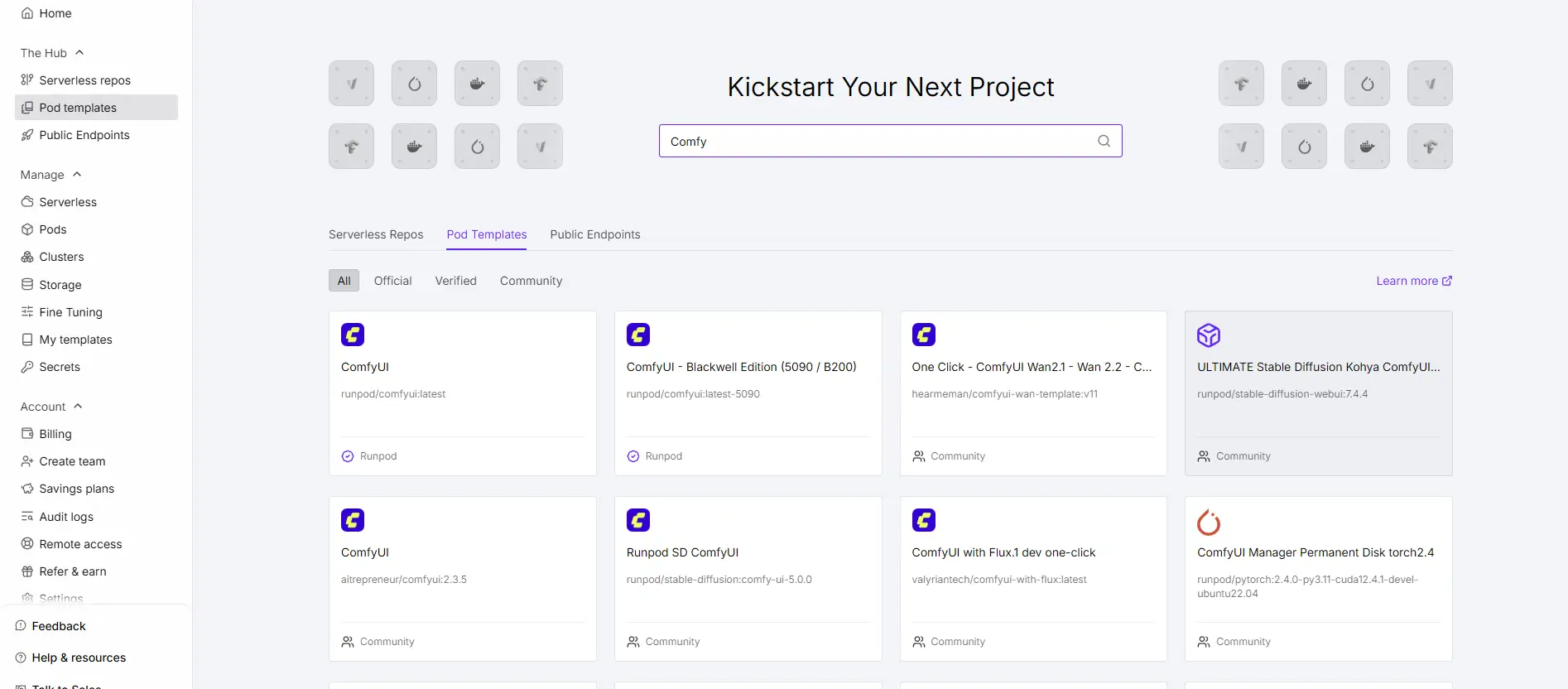1568x689 pixels.
Task: Click the search magnifier icon
Action: tap(1104, 141)
